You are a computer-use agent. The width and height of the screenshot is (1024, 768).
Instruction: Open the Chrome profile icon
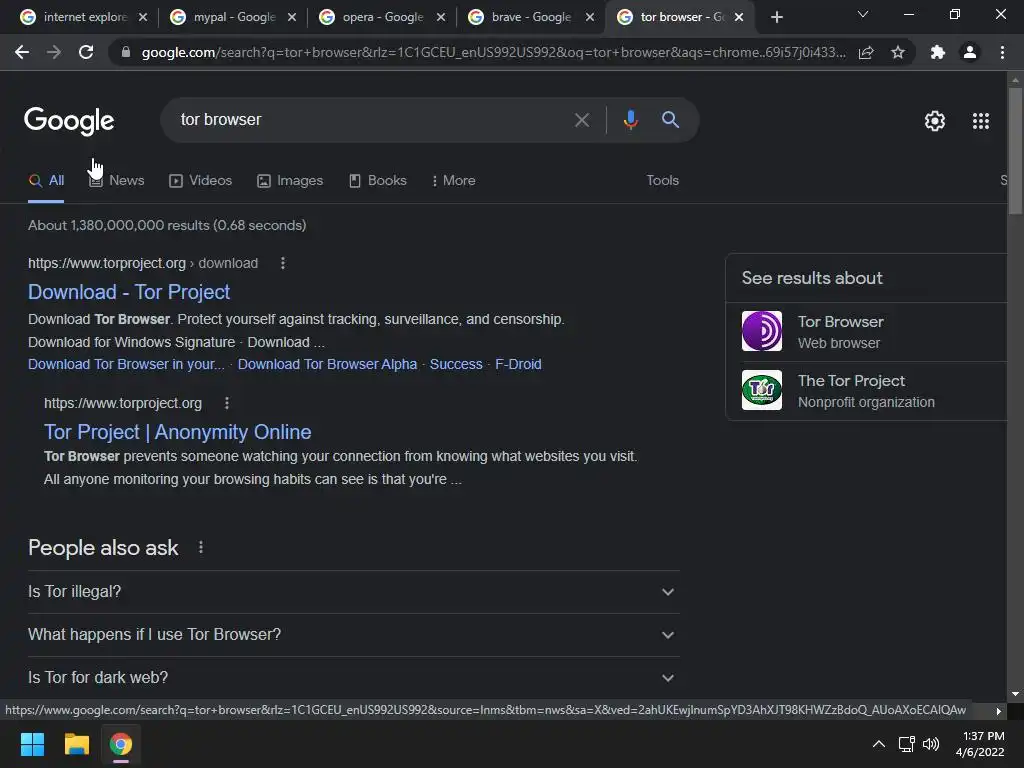pos(970,52)
